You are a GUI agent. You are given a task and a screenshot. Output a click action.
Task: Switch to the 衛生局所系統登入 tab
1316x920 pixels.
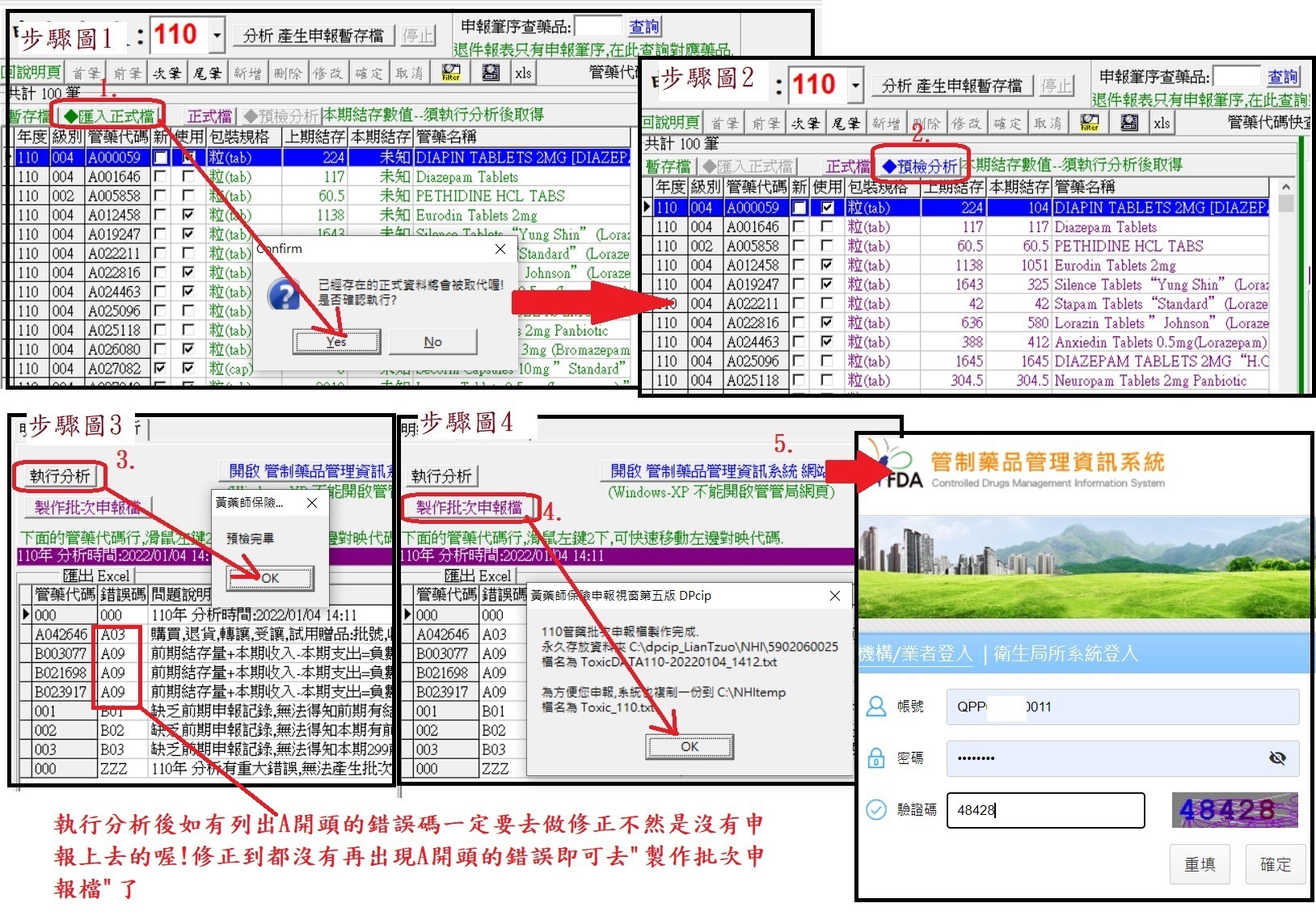pos(1065,653)
